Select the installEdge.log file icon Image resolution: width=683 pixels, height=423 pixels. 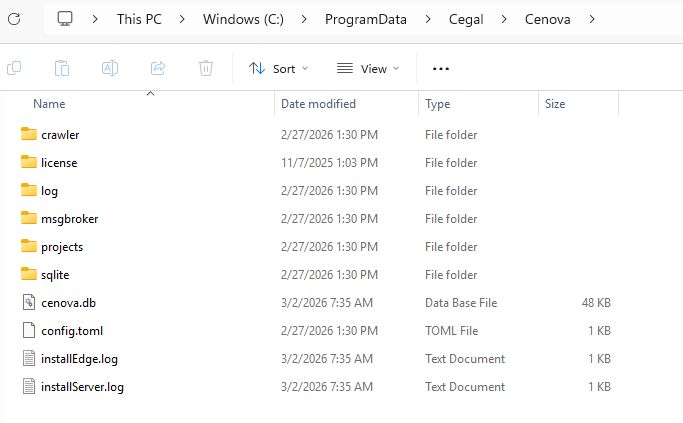(29, 359)
